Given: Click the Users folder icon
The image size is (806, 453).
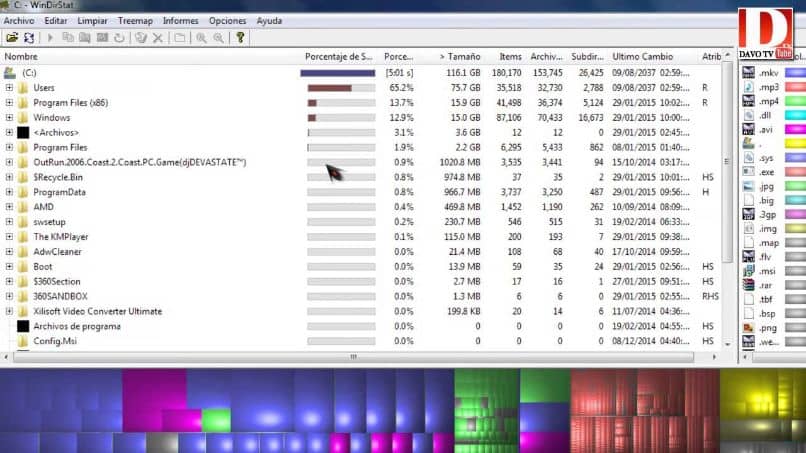Looking at the screenshot, I should pyautogui.click(x=23, y=88).
